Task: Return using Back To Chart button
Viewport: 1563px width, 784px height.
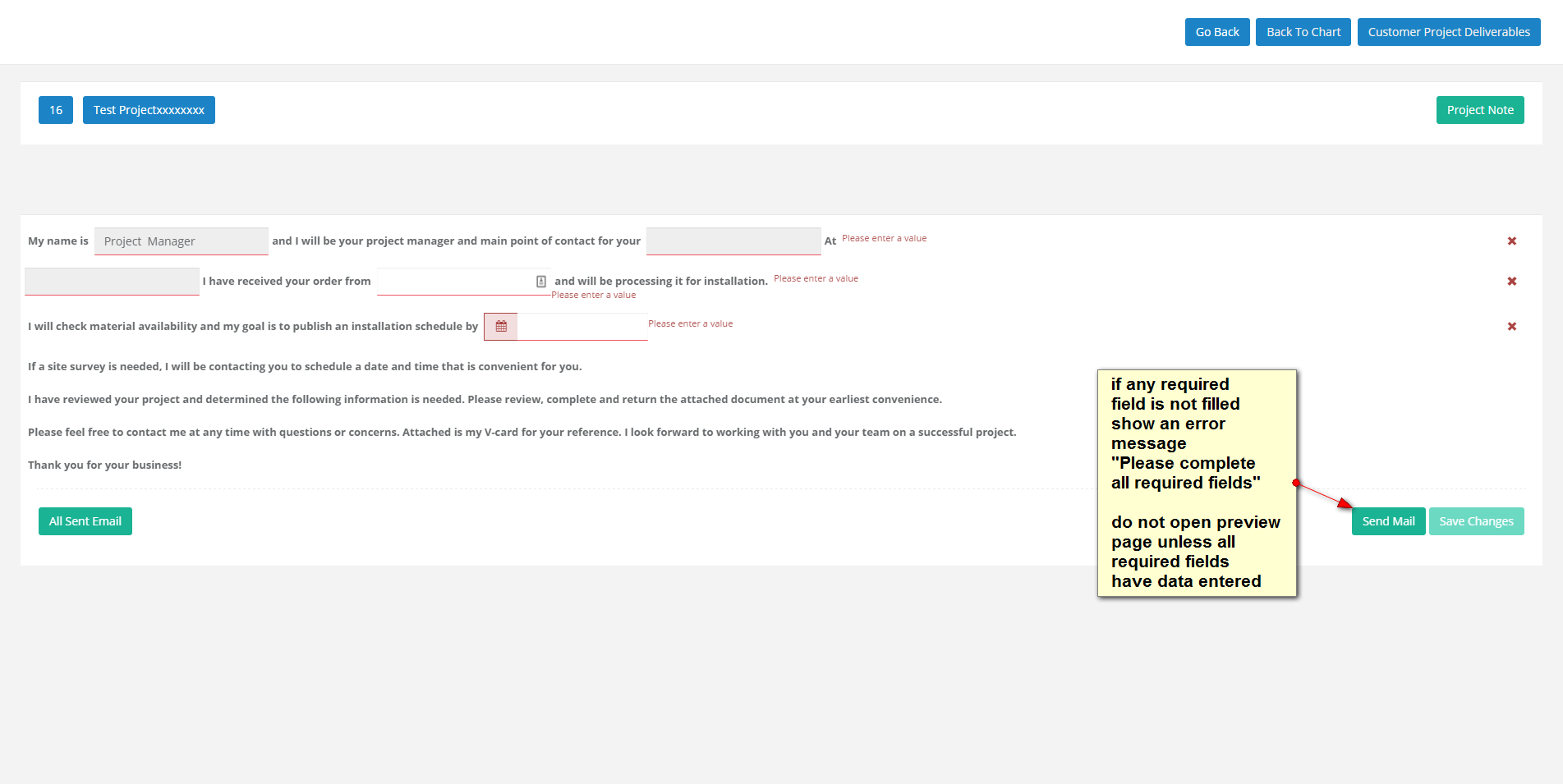Action: 1303,32
